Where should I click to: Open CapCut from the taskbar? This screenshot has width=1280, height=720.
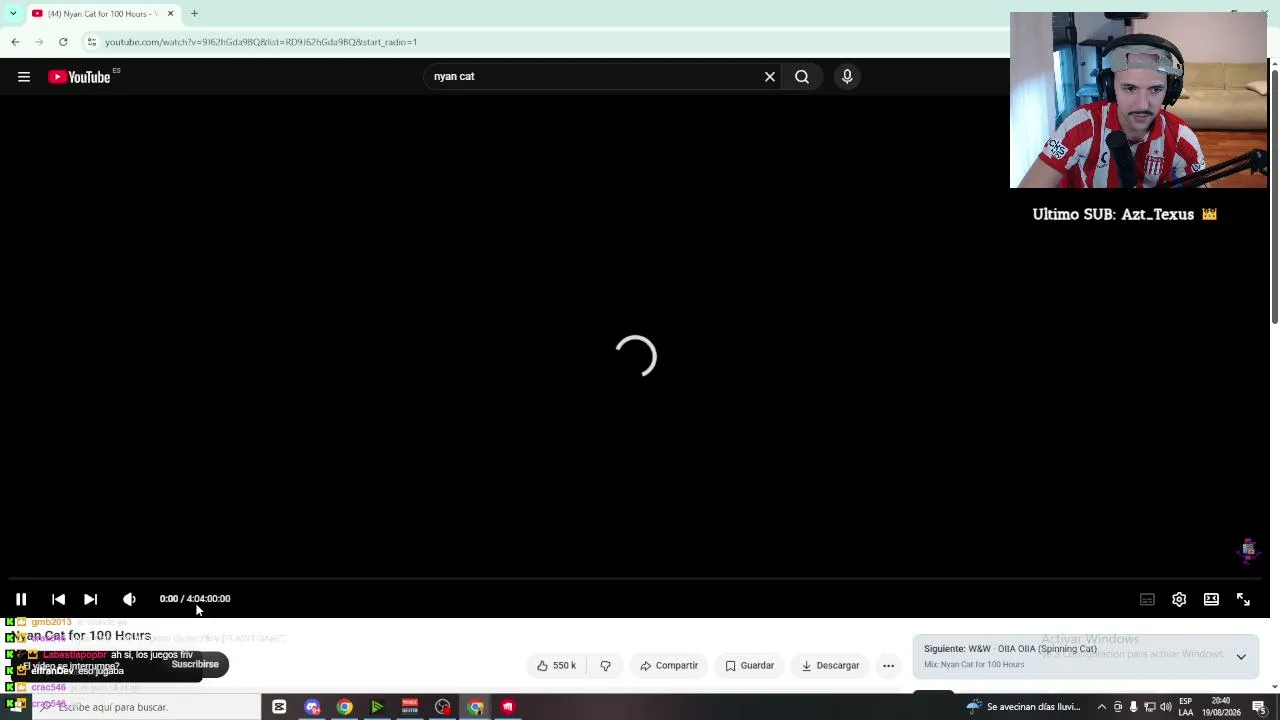point(279,707)
